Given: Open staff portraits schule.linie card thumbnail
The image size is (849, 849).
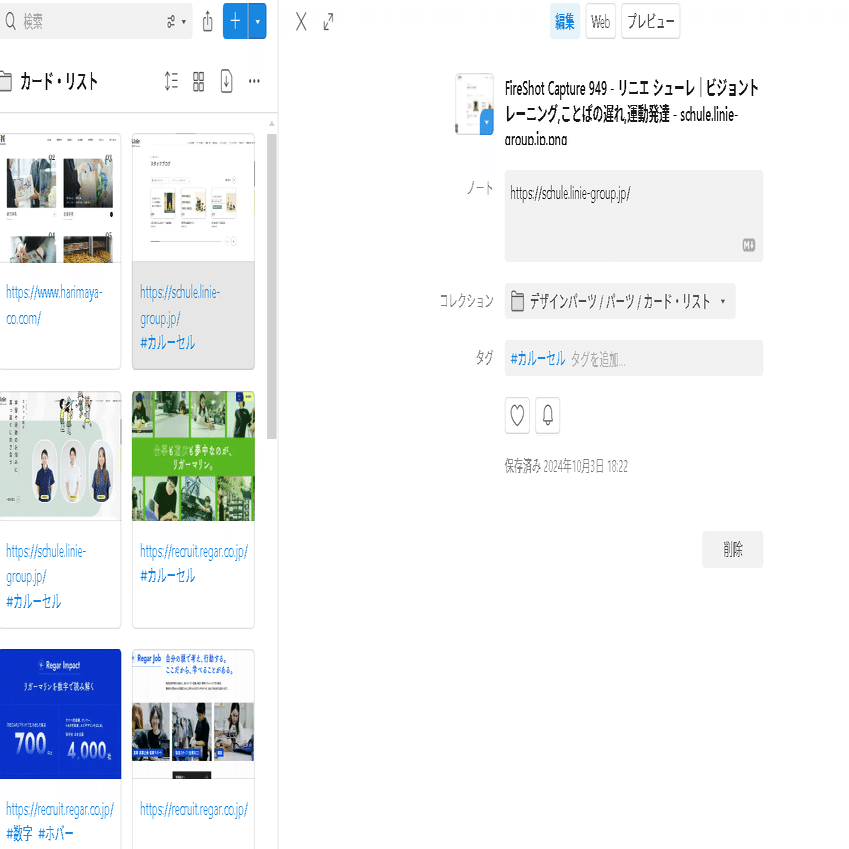Looking at the screenshot, I should tap(60, 456).
